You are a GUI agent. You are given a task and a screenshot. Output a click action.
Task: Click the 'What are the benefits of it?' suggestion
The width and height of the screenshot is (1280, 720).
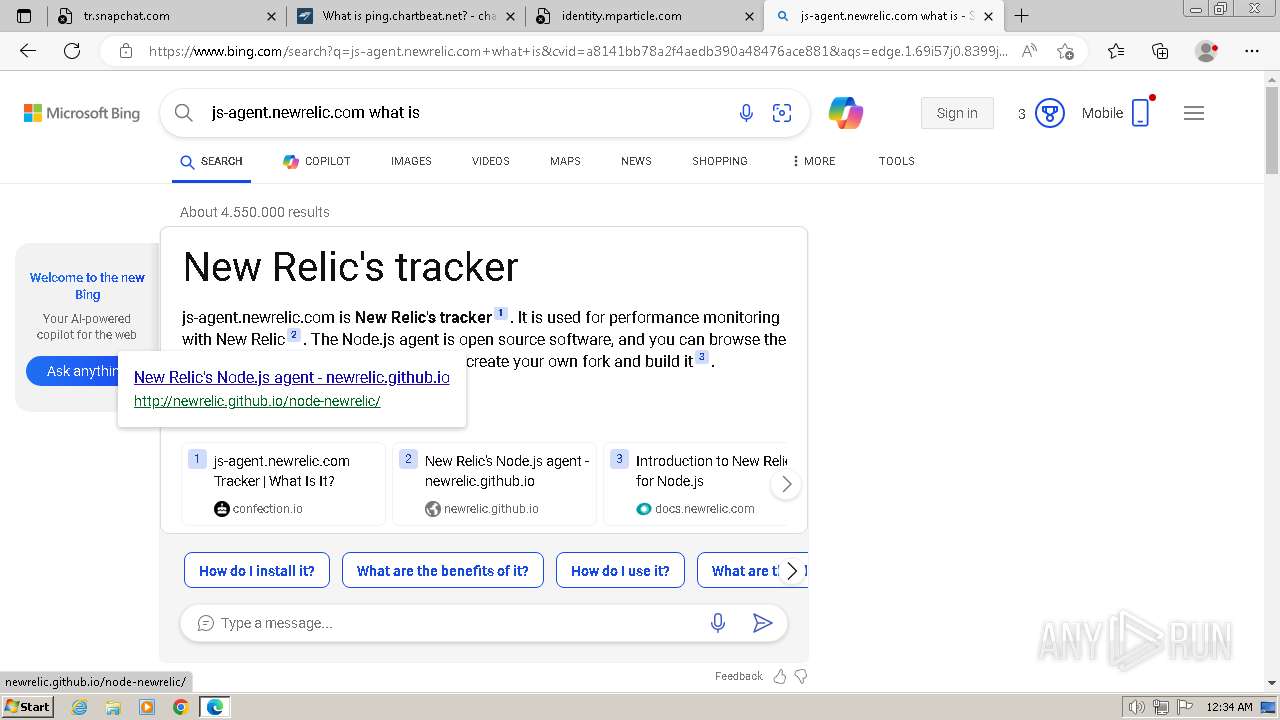tap(443, 571)
